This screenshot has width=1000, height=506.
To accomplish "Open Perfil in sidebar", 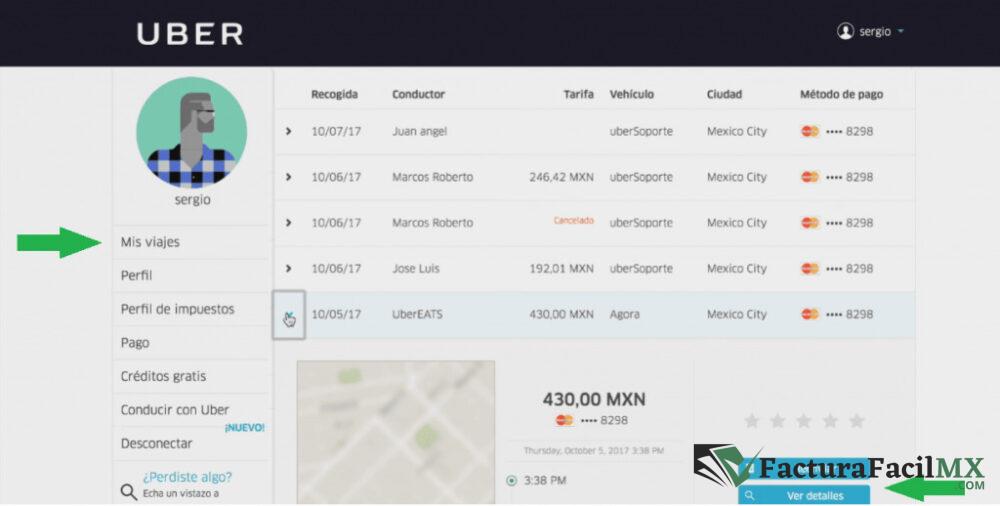I will 136,276.
